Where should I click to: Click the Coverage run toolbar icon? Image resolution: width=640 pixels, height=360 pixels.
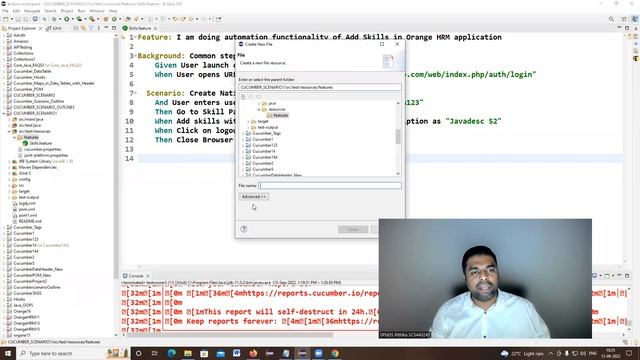pyautogui.click(x=79, y=19)
